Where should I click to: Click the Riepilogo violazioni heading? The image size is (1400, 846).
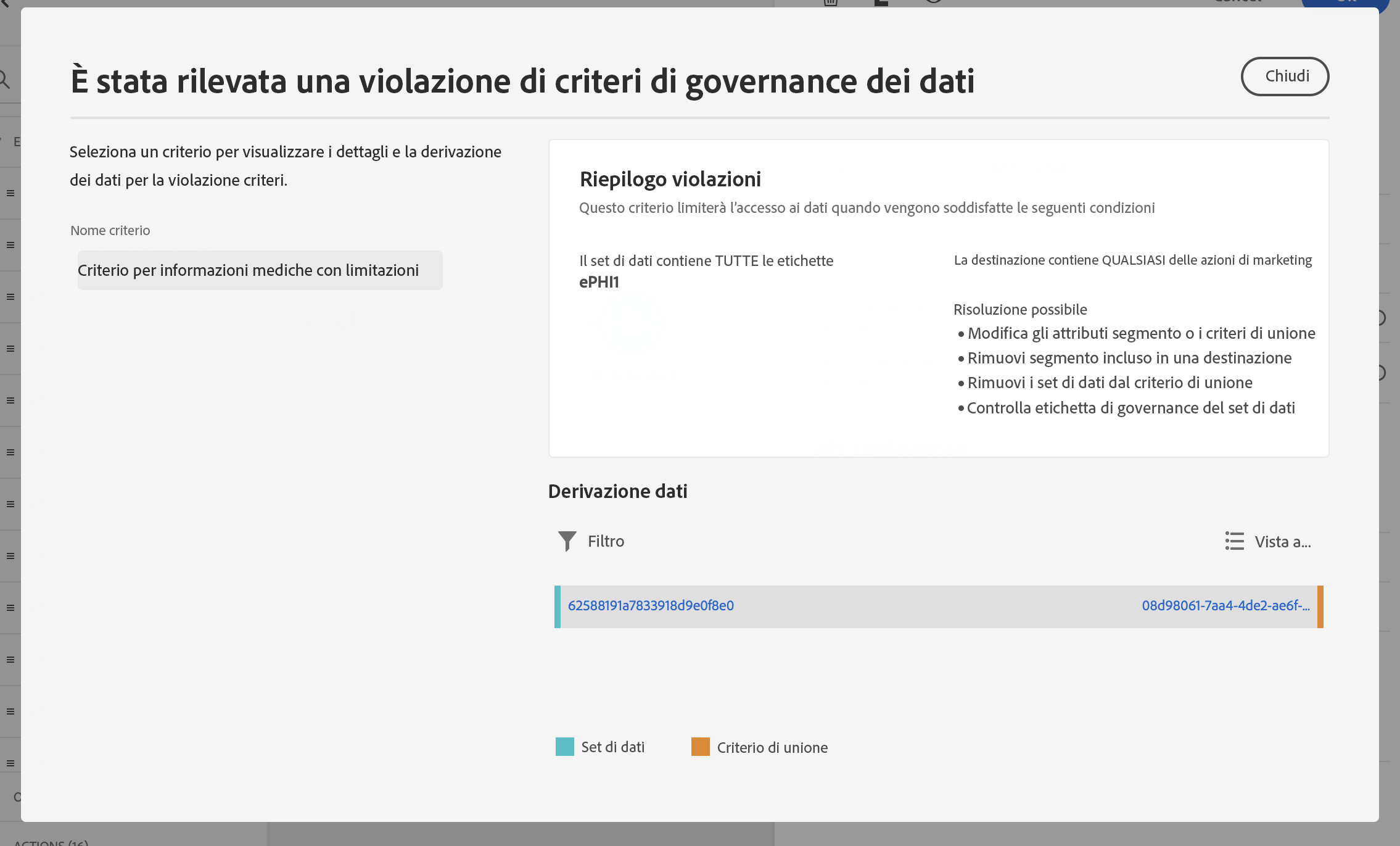click(670, 179)
